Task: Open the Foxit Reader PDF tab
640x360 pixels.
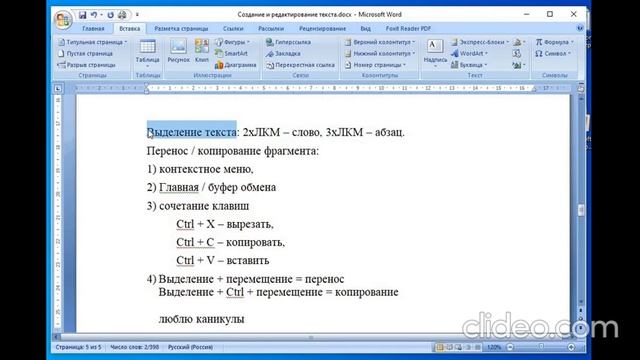Action: pos(408,29)
